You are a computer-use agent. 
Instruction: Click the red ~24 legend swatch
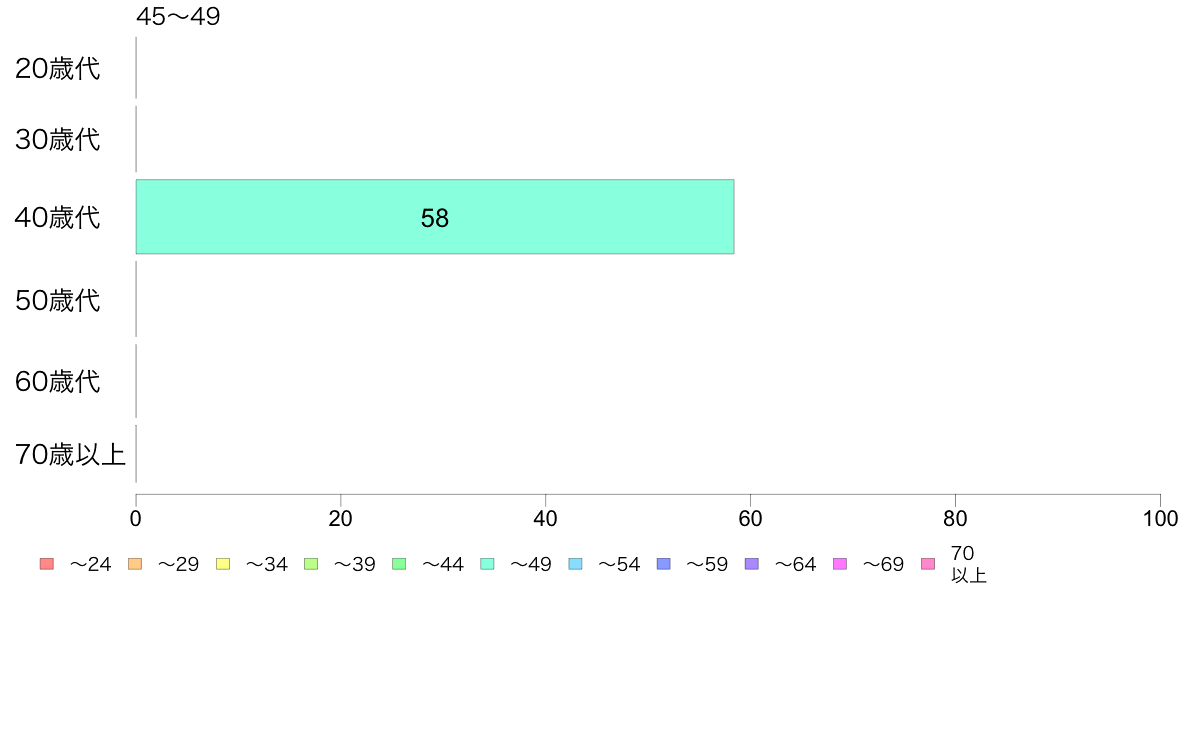click(x=47, y=564)
